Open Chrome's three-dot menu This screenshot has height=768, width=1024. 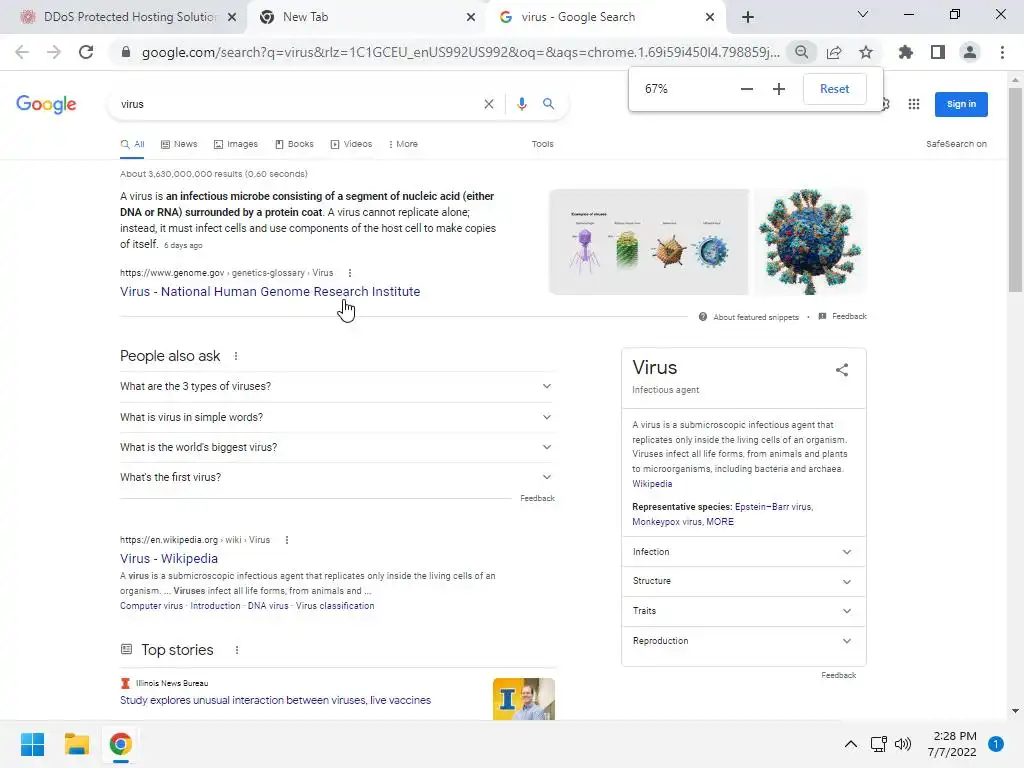(x=1002, y=52)
